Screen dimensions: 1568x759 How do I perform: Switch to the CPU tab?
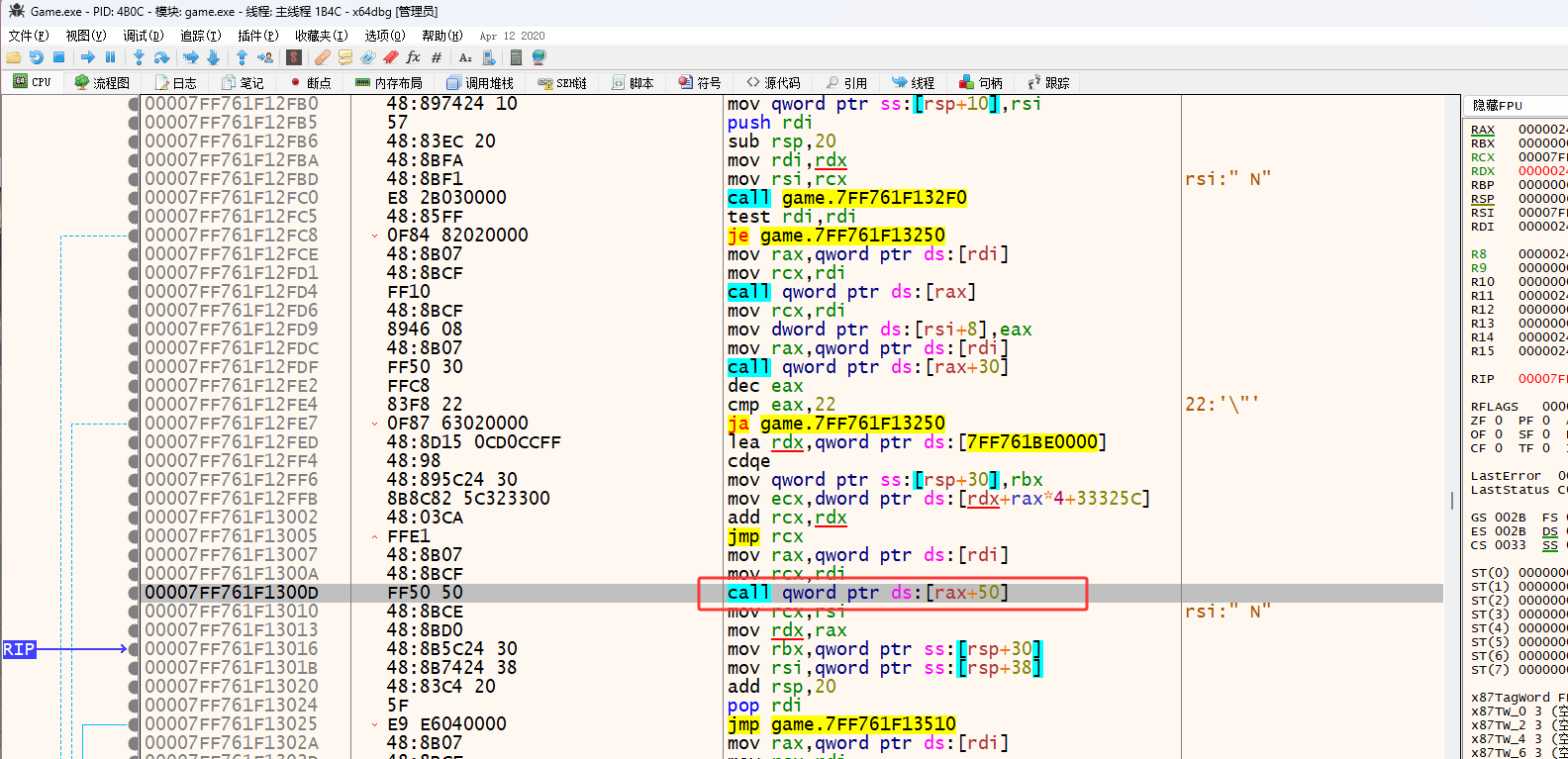pyautogui.click(x=33, y=82)
